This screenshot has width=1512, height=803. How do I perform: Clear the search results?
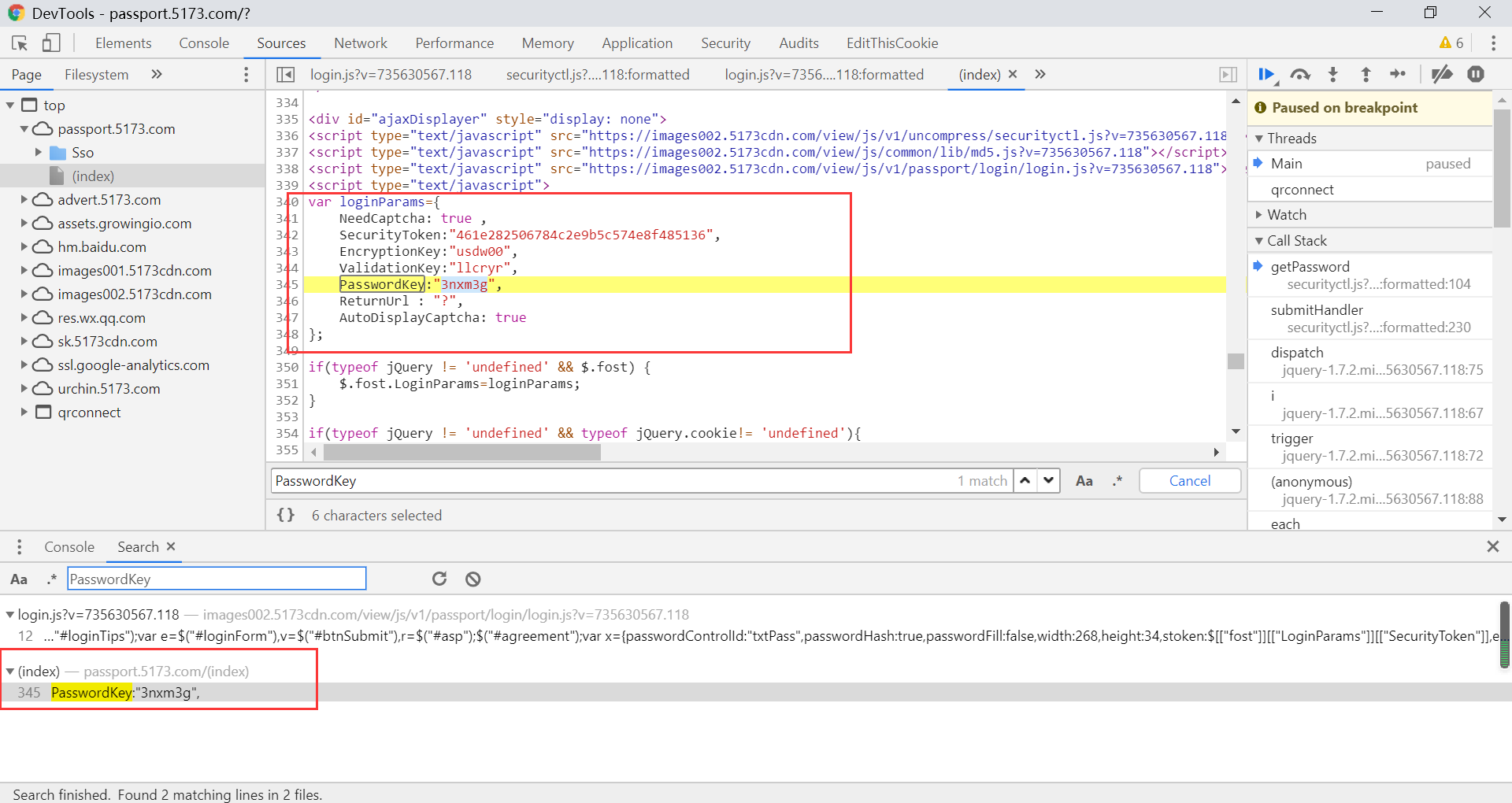tap(472, 579)
